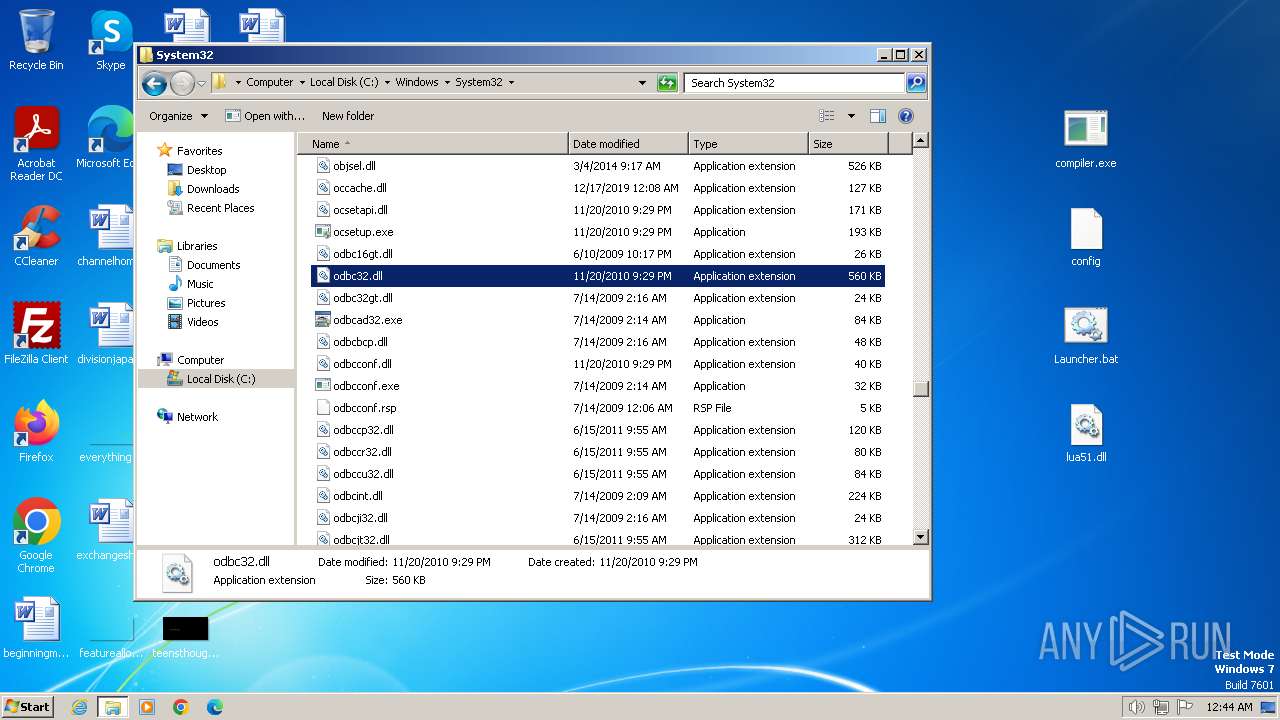The height and width of the screenshot is (720, 1280).
Task: Open Internet Explorer from taskbar
Action: (x=79, y=707)
